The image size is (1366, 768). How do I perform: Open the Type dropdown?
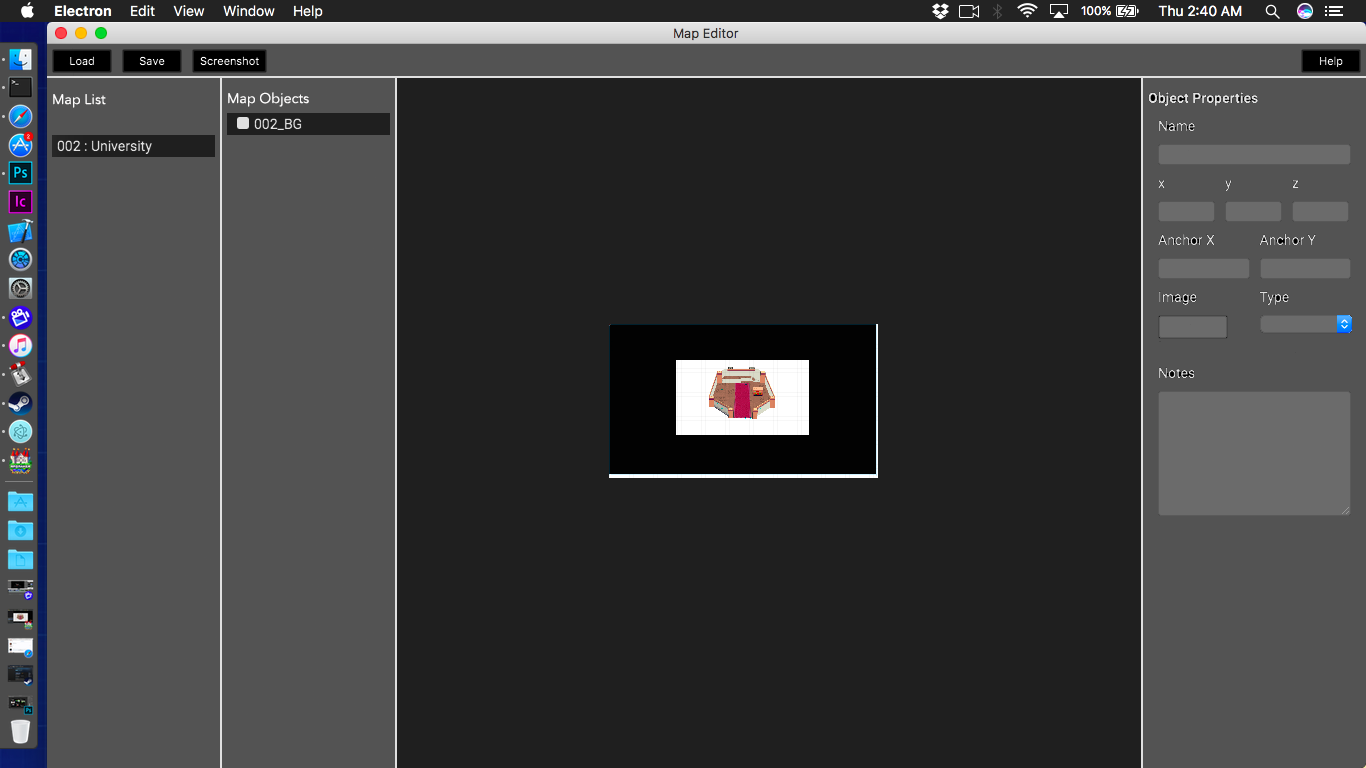click(1306, 324)
